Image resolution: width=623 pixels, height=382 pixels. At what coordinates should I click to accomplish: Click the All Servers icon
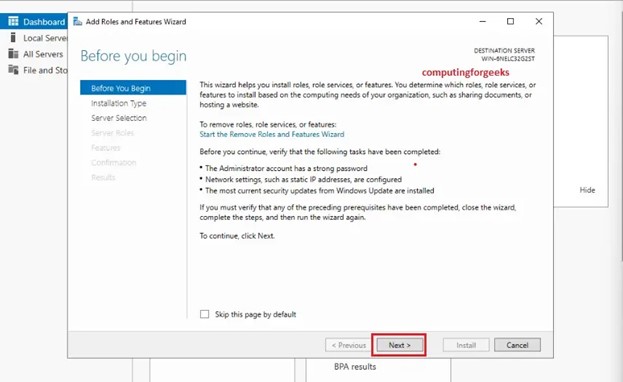[13, 54]
